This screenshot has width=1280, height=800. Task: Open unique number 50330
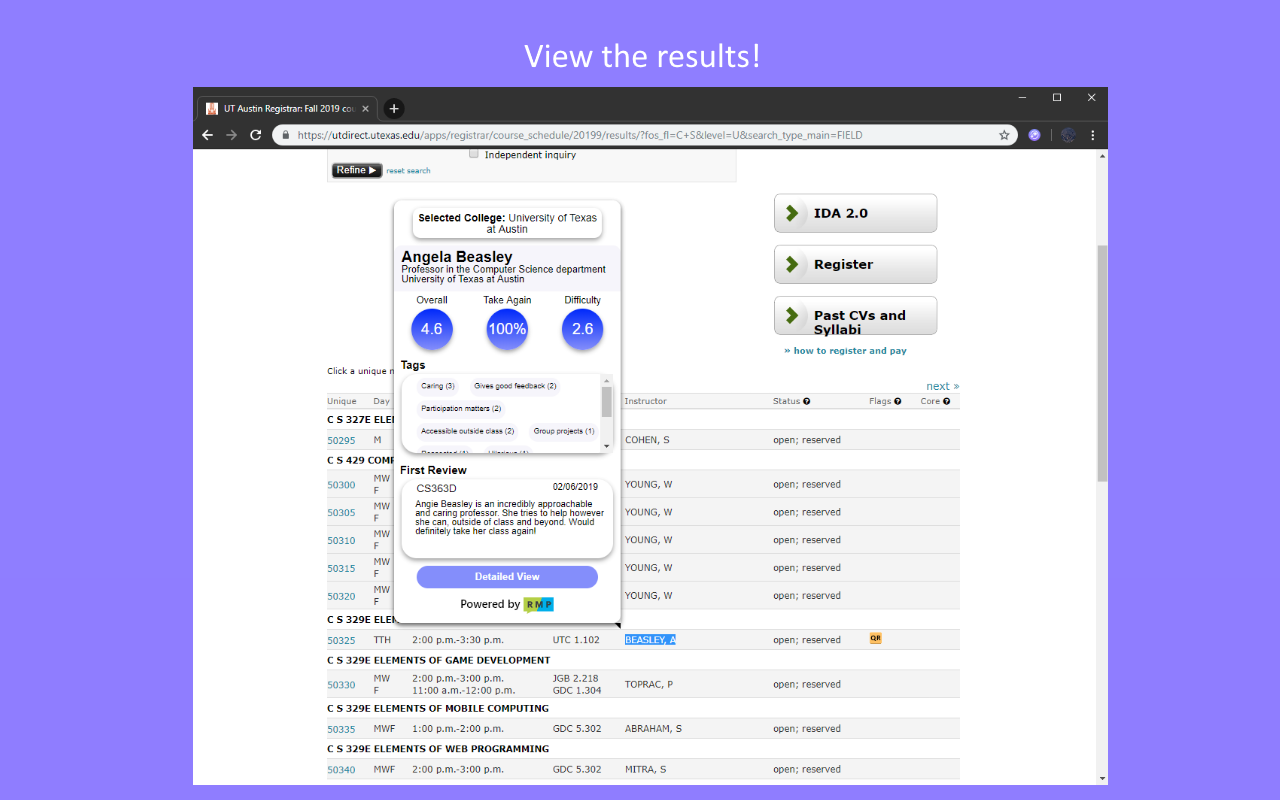[341, 685]
